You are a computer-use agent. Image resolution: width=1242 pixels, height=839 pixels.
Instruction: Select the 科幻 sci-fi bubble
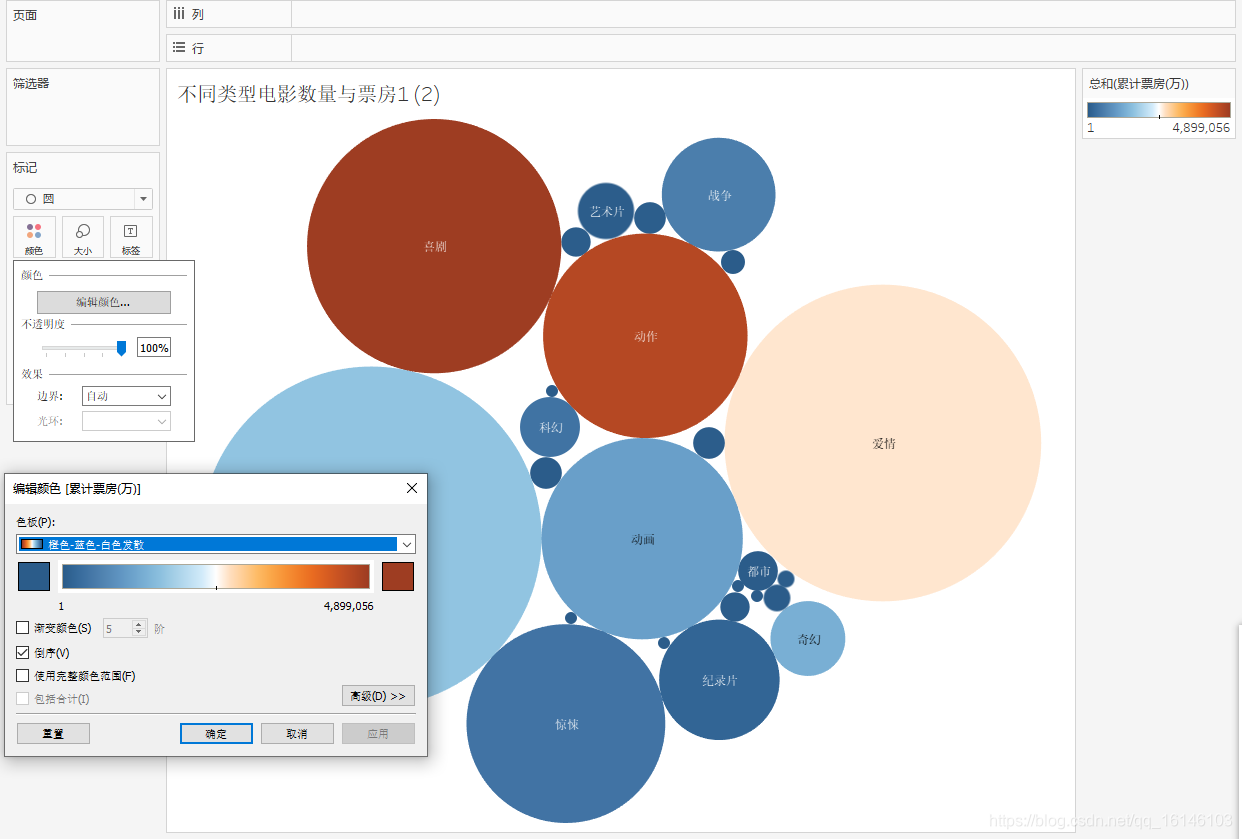coord(550,427)
